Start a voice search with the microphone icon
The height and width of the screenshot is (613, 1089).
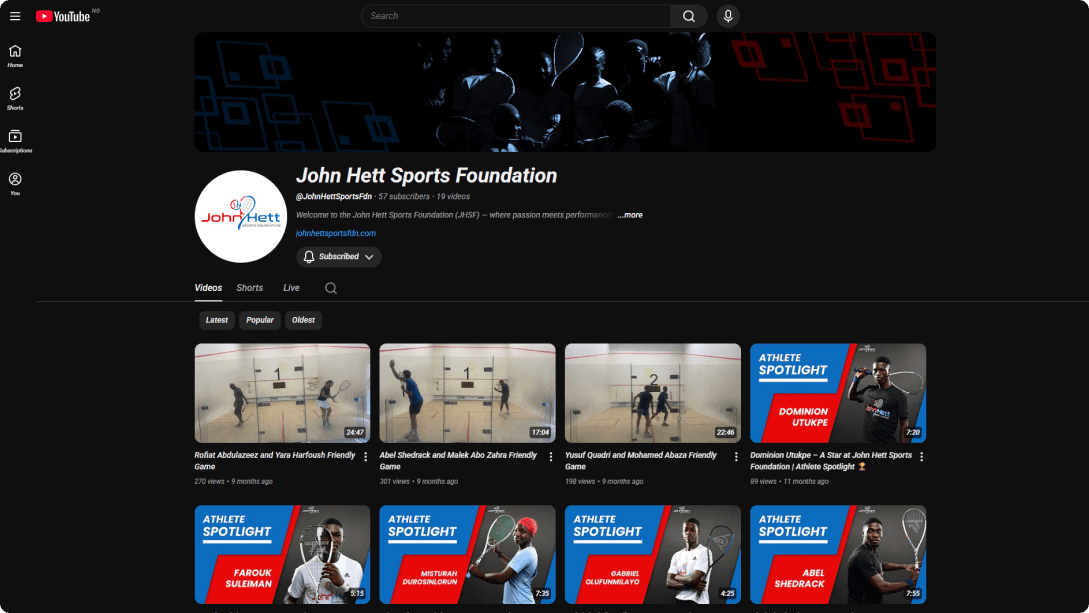coord(728,15)
